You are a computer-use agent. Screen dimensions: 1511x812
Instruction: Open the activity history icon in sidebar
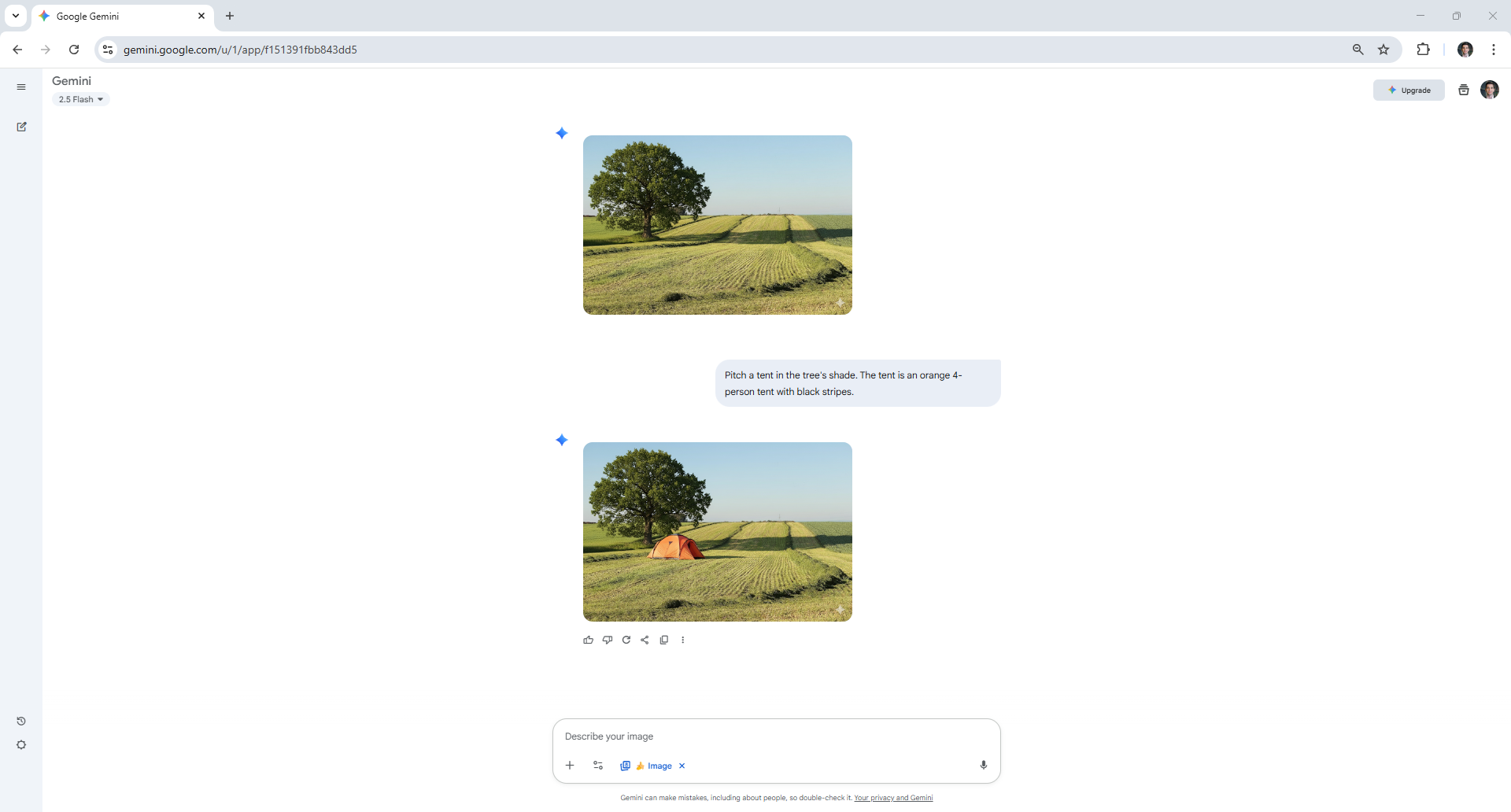coord(21,721)
